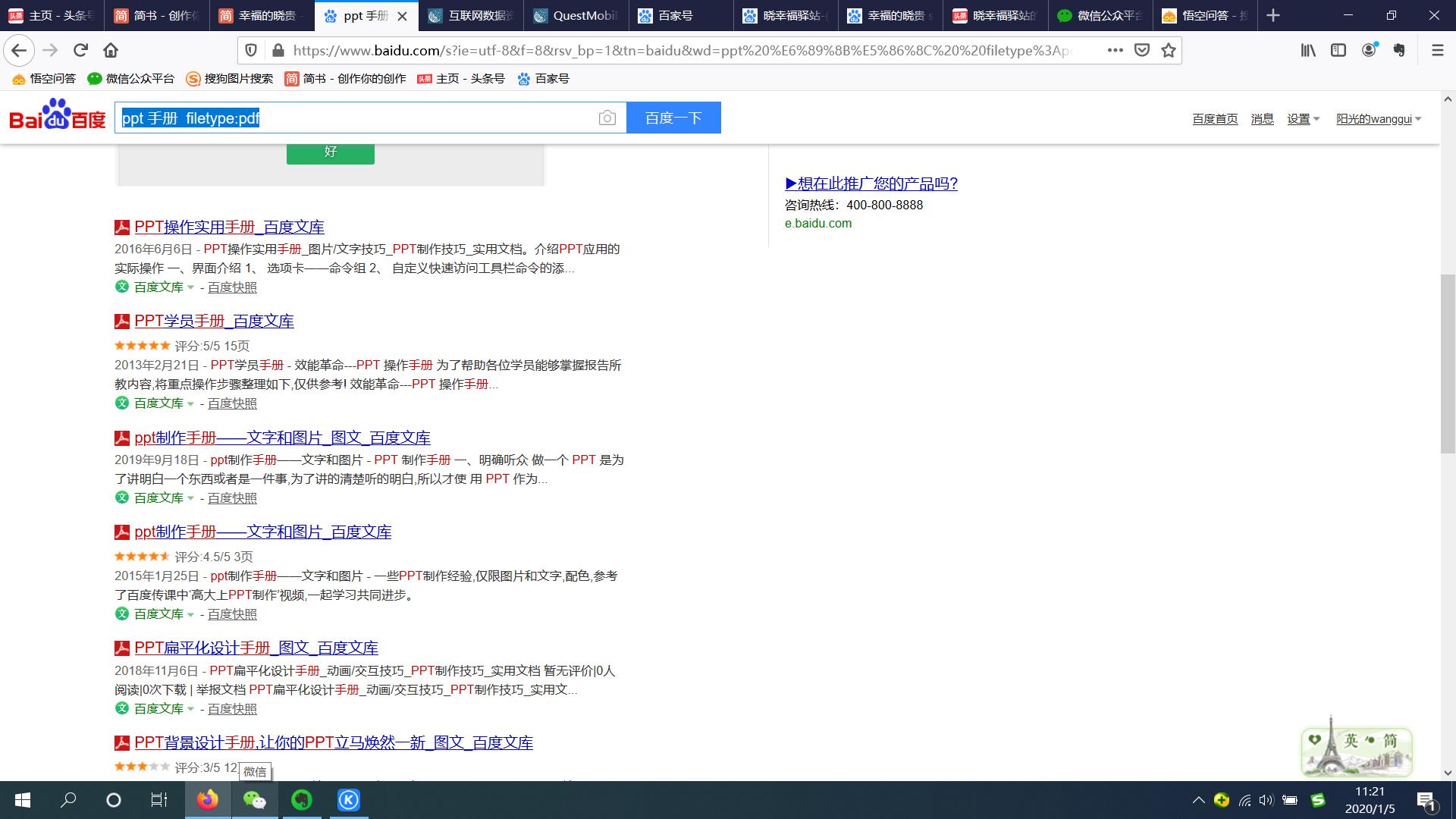Go to the browser home page
The image size is (1456, 819).
[111, 50]
